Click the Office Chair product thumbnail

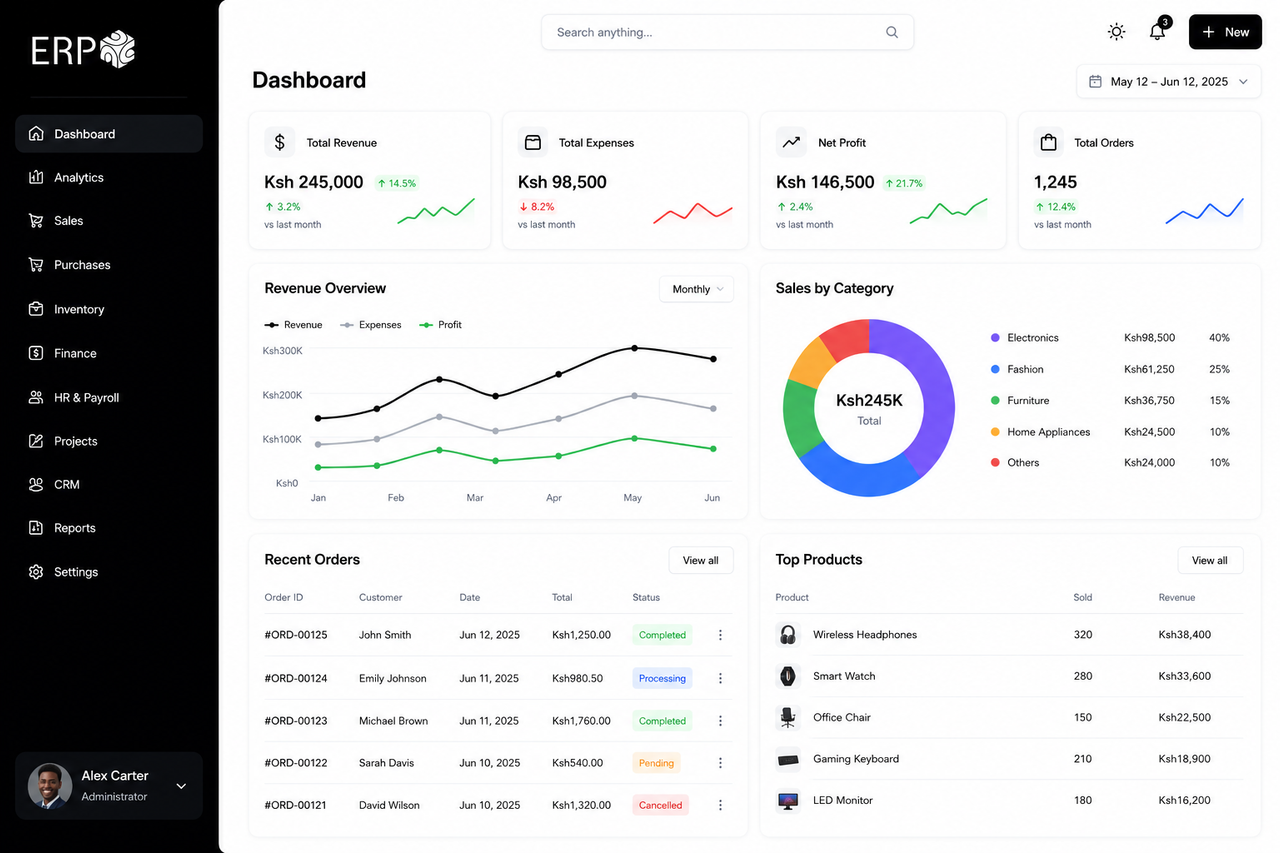tap(788, 717)
